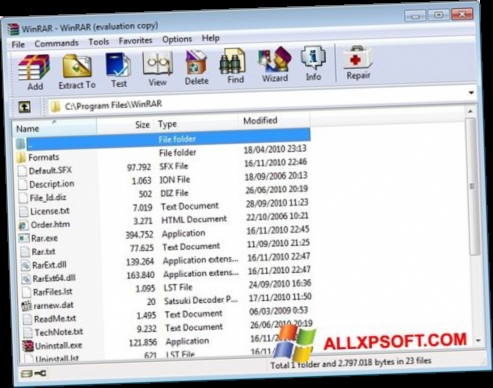Open the Tools menu

pyautogui.click(x=99, y=42)
